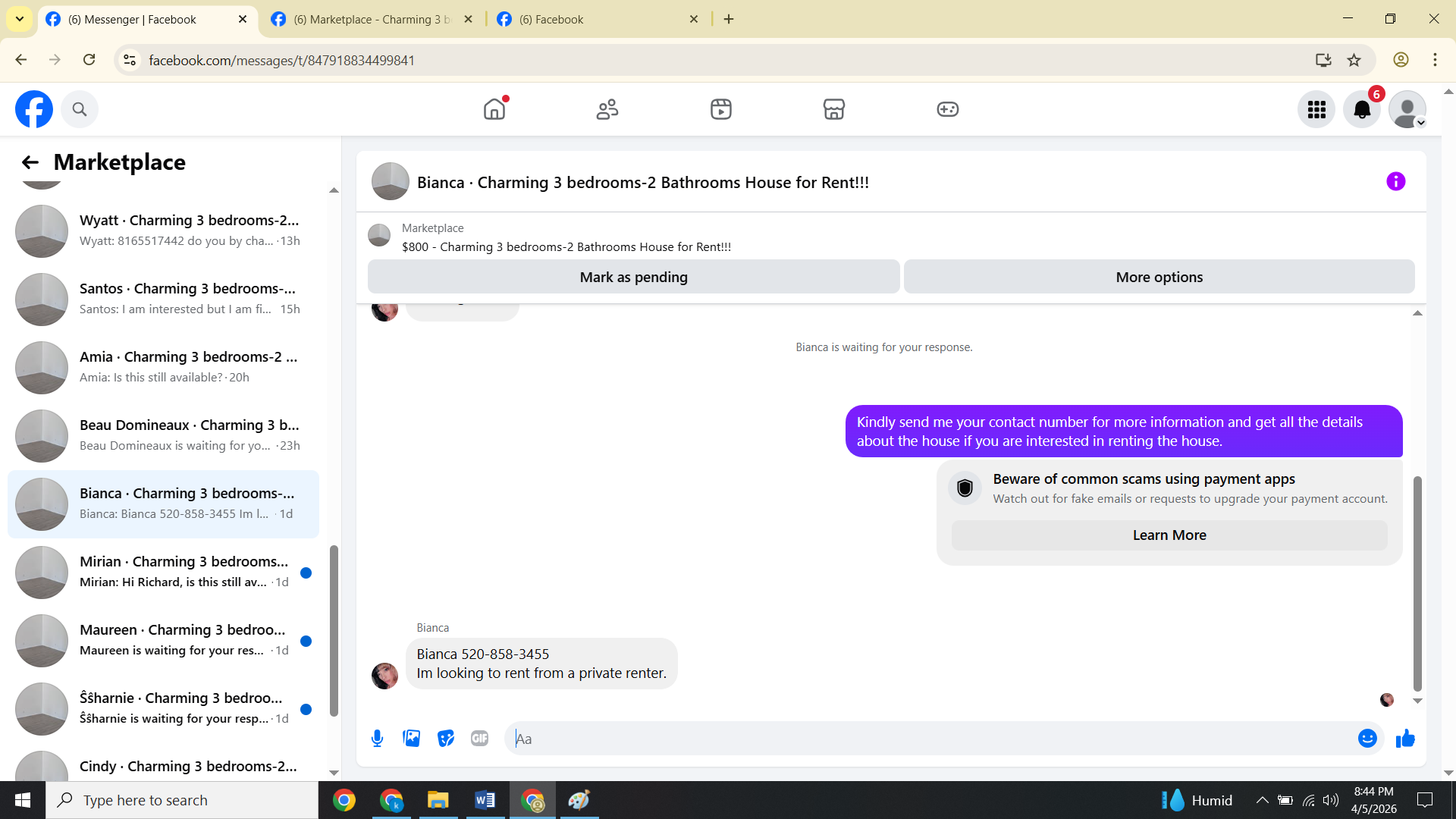The image size is (1456, 819).
Task: Open the Facebook apps grid menu
Action: point(1316,110)
